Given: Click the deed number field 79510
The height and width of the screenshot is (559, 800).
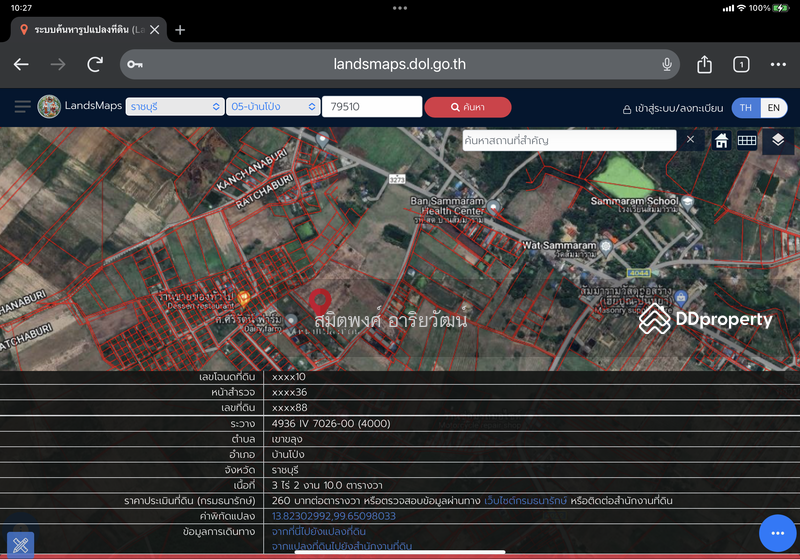Looking at the screenshot, I should (x=372, y=107).
